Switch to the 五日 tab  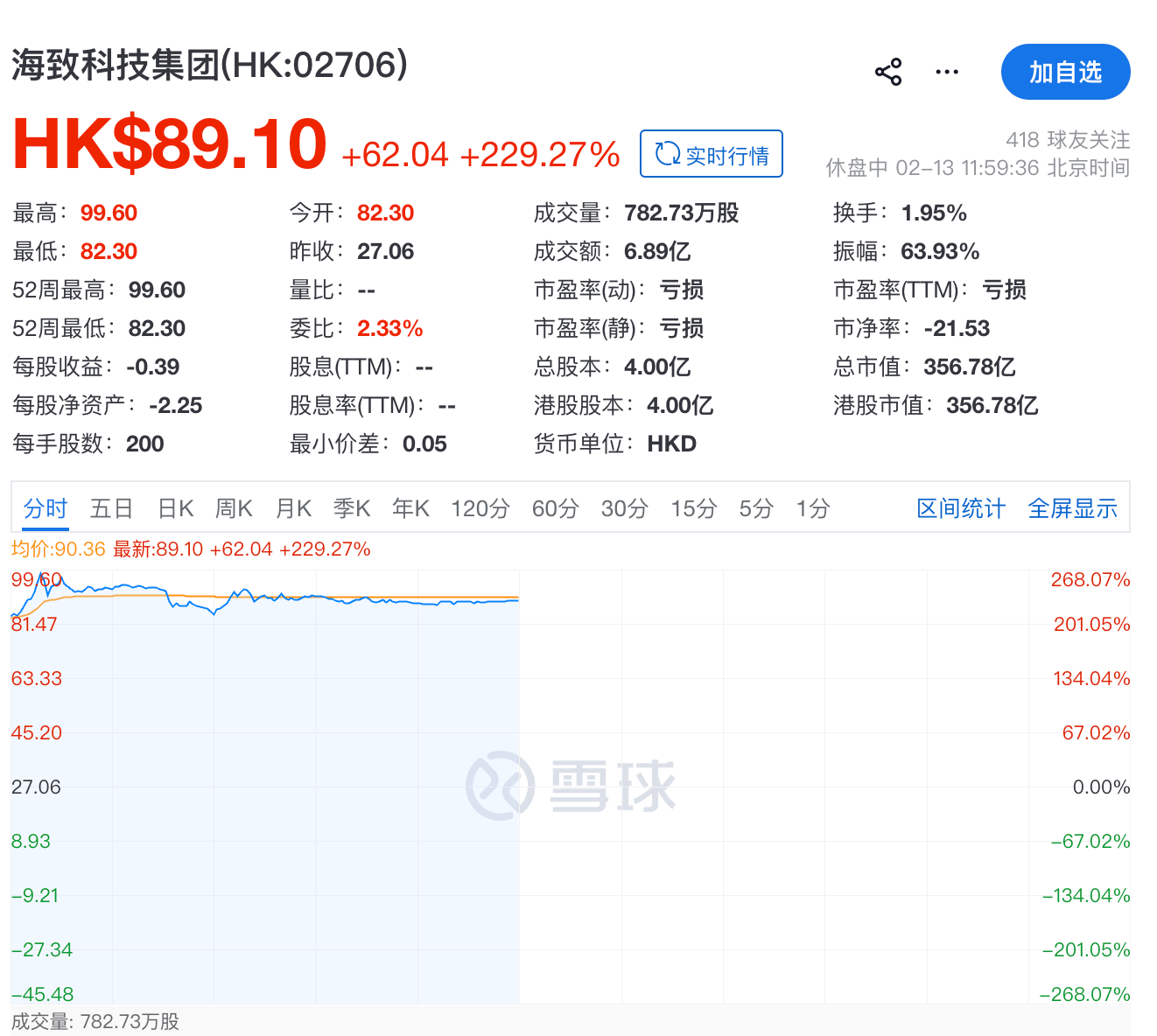coord(111,508)
